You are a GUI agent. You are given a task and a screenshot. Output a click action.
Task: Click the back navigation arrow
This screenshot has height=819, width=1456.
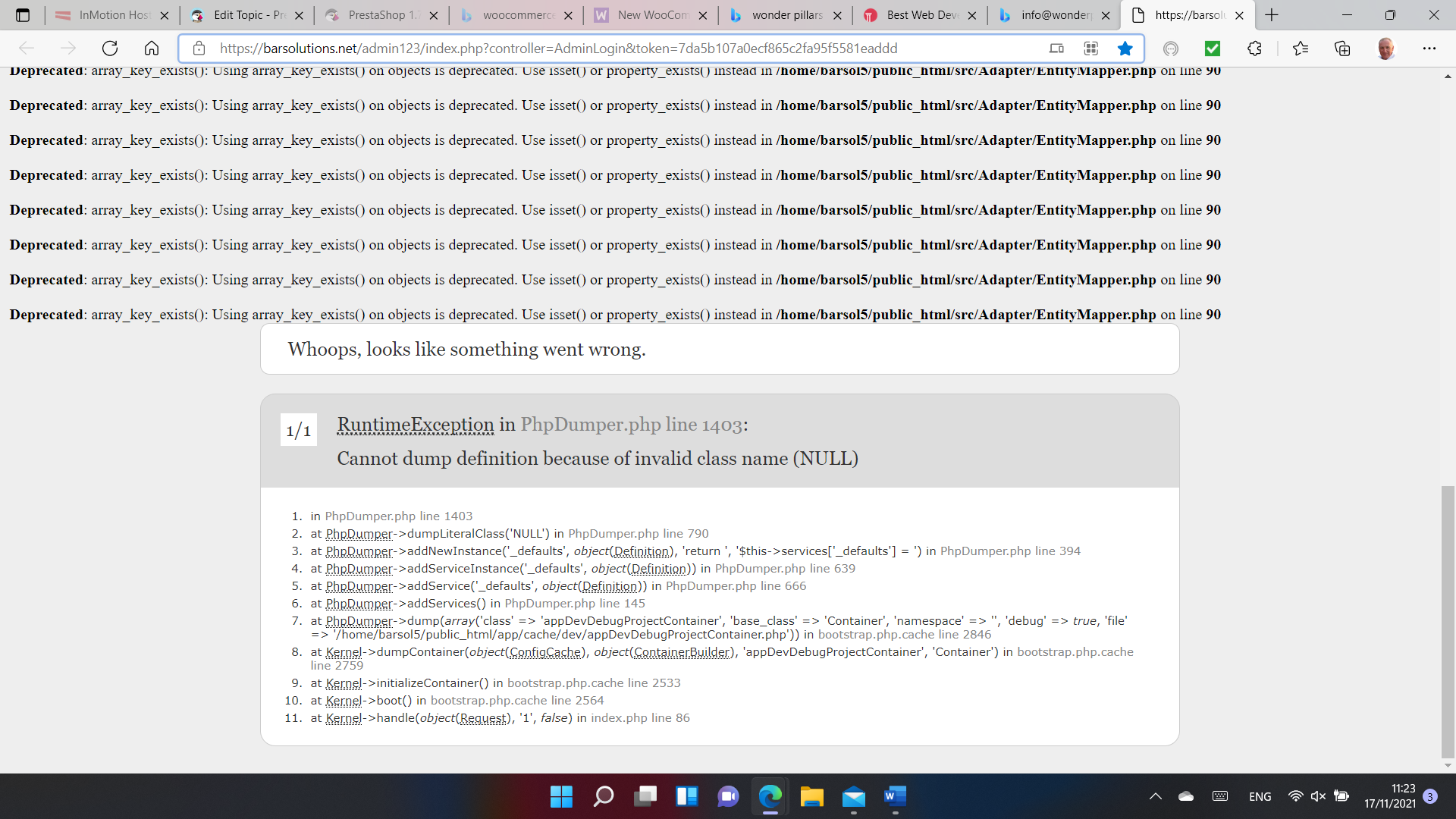27,49
